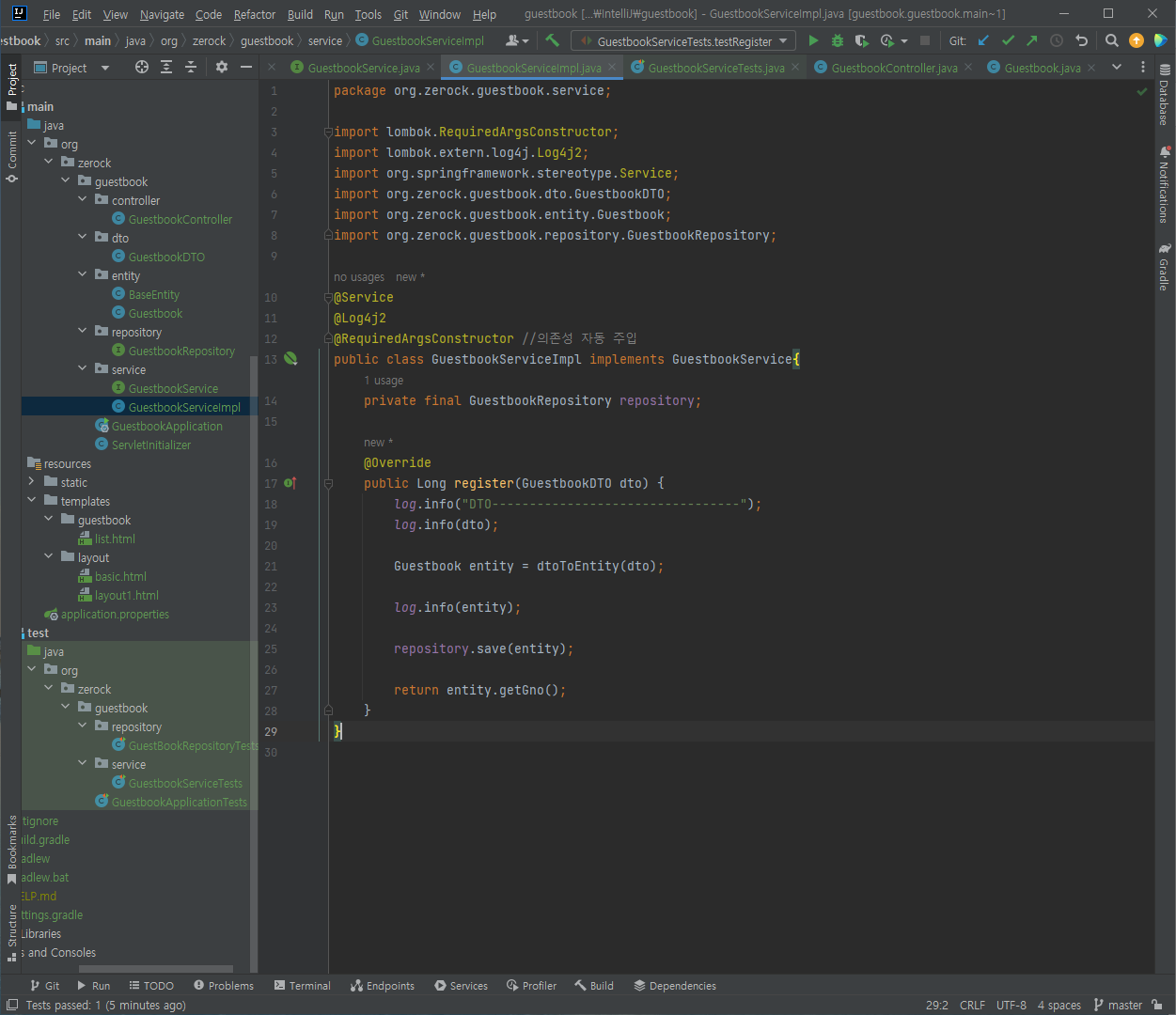Open the Endpoints tool window
The width and height of the screenshot is (1176, 1015).
pyautogui.click(x=383, y=986)
